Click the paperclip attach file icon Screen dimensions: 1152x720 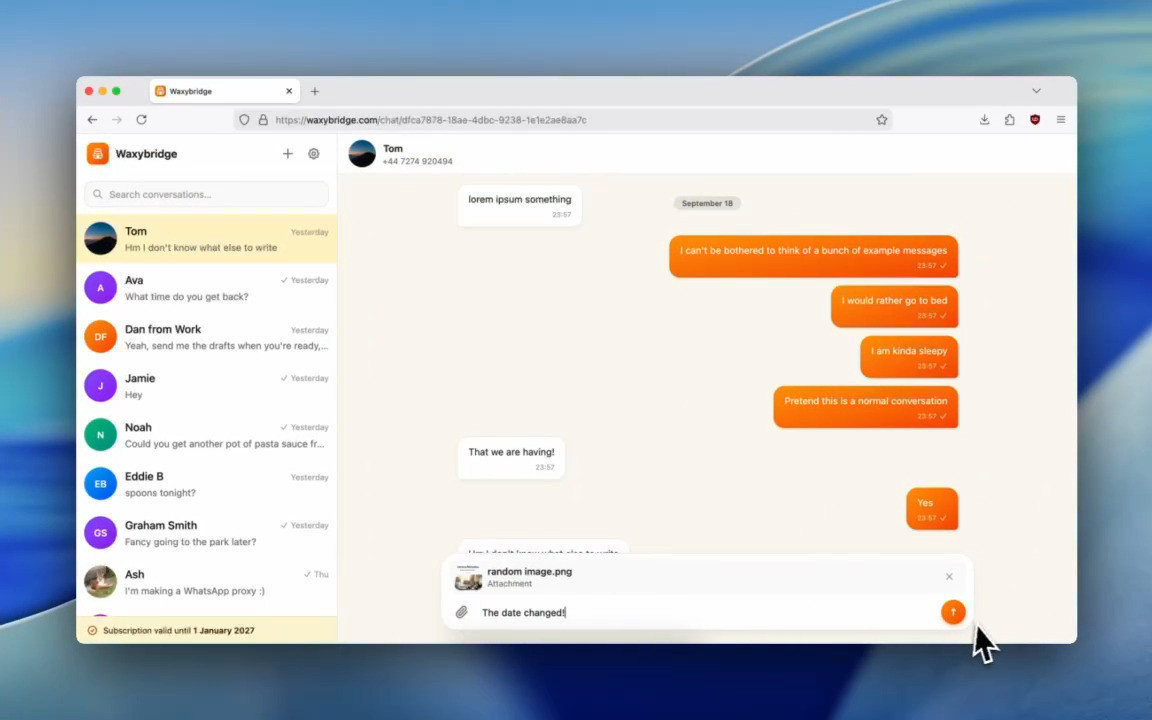tap(461, 612)
